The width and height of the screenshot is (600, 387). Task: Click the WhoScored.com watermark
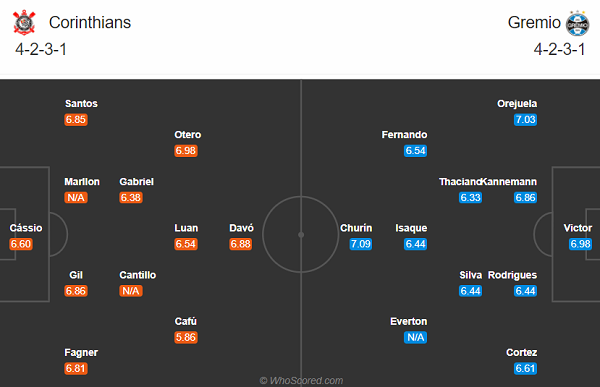coord(301,380)
